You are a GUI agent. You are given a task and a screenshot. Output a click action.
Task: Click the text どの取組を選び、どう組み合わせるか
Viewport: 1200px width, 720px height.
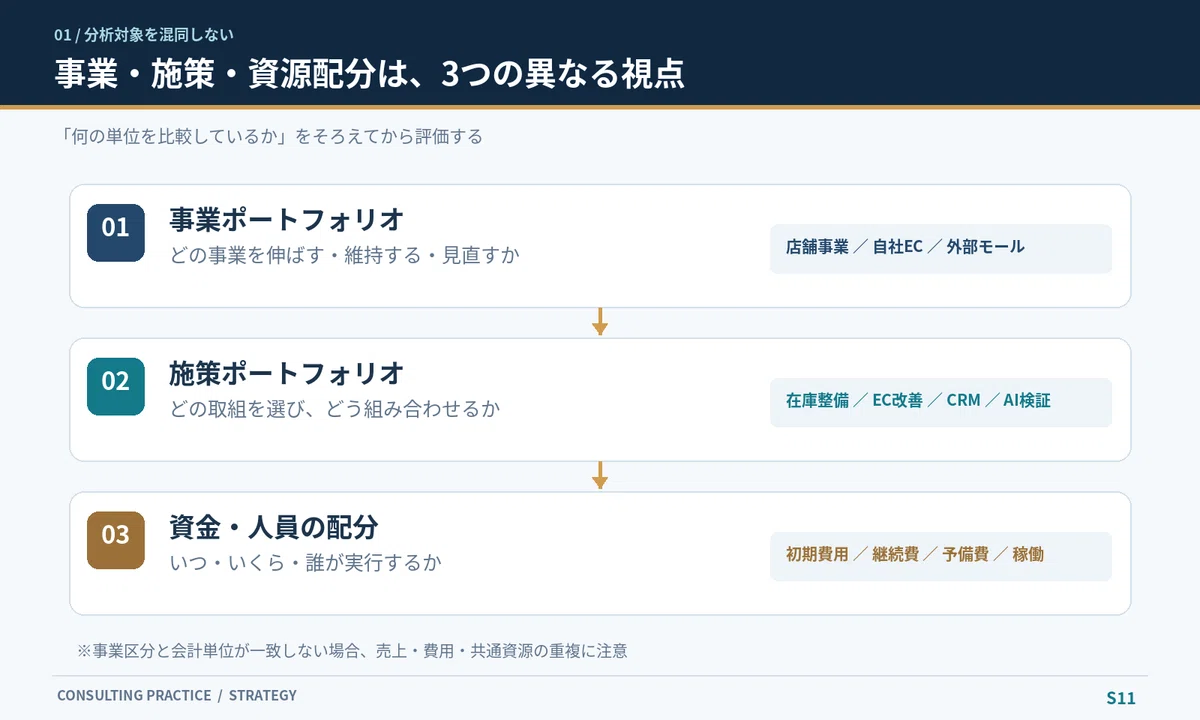(335, 409)
